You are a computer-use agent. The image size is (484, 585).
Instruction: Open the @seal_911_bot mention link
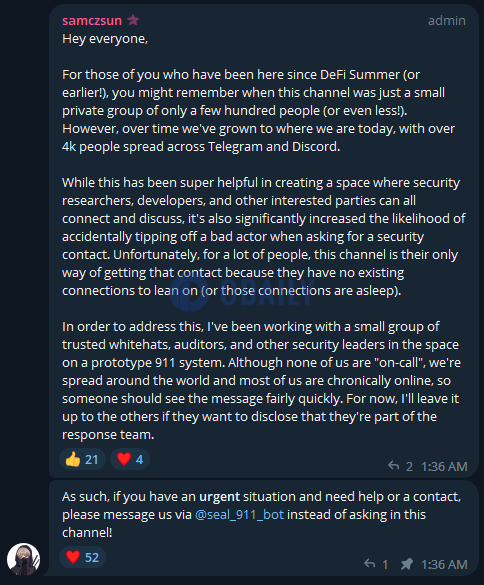[x=239, y=514]
